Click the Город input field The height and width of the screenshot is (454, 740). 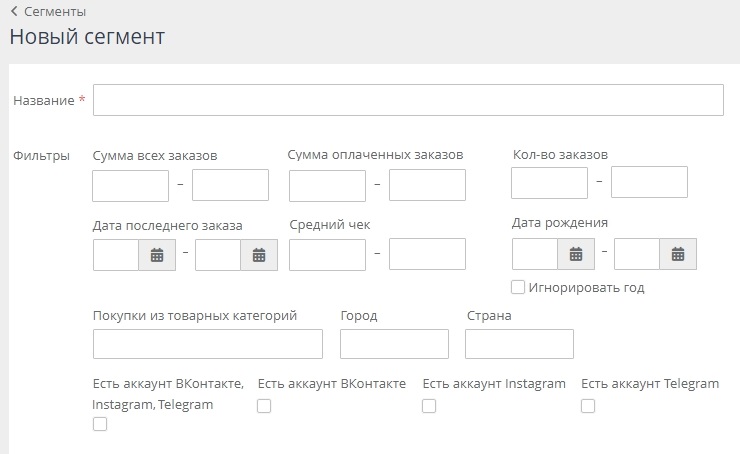[394, 344]
